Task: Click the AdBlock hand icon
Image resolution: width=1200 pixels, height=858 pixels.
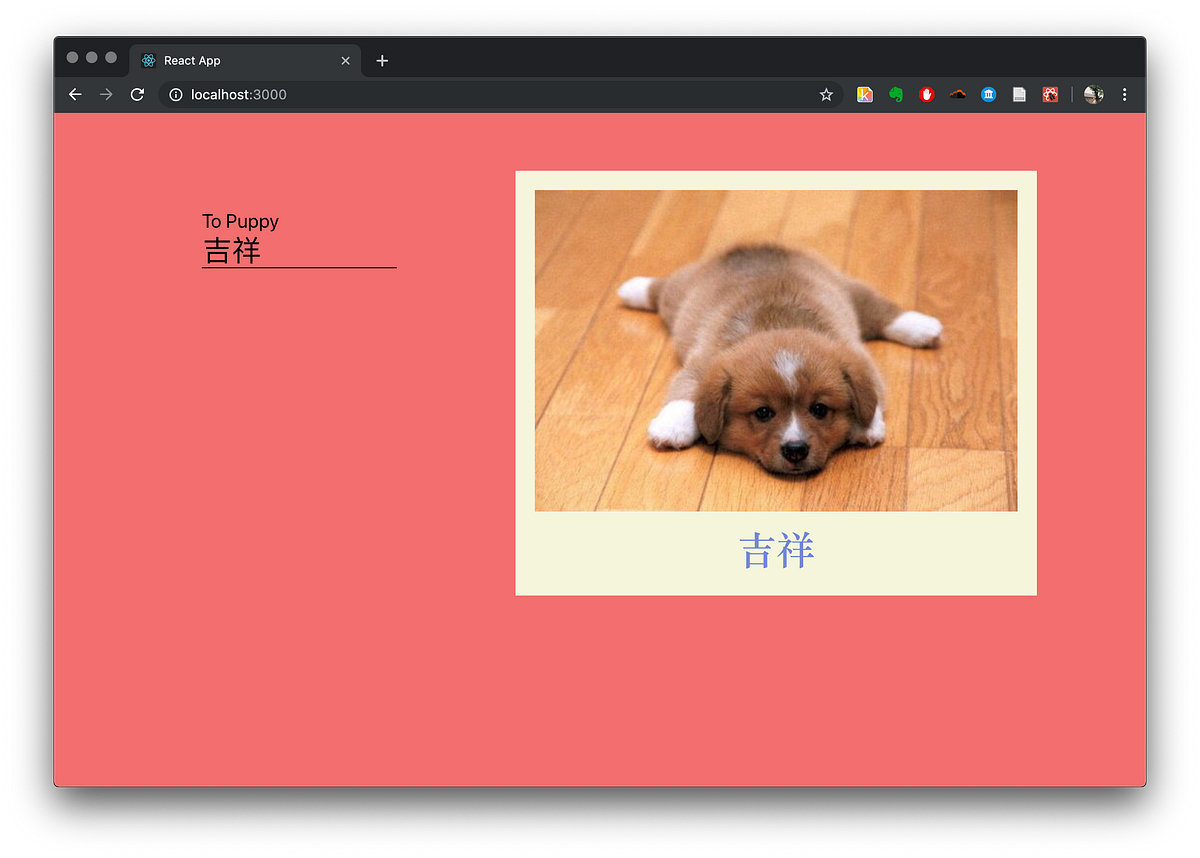Action: click(927, 94)
